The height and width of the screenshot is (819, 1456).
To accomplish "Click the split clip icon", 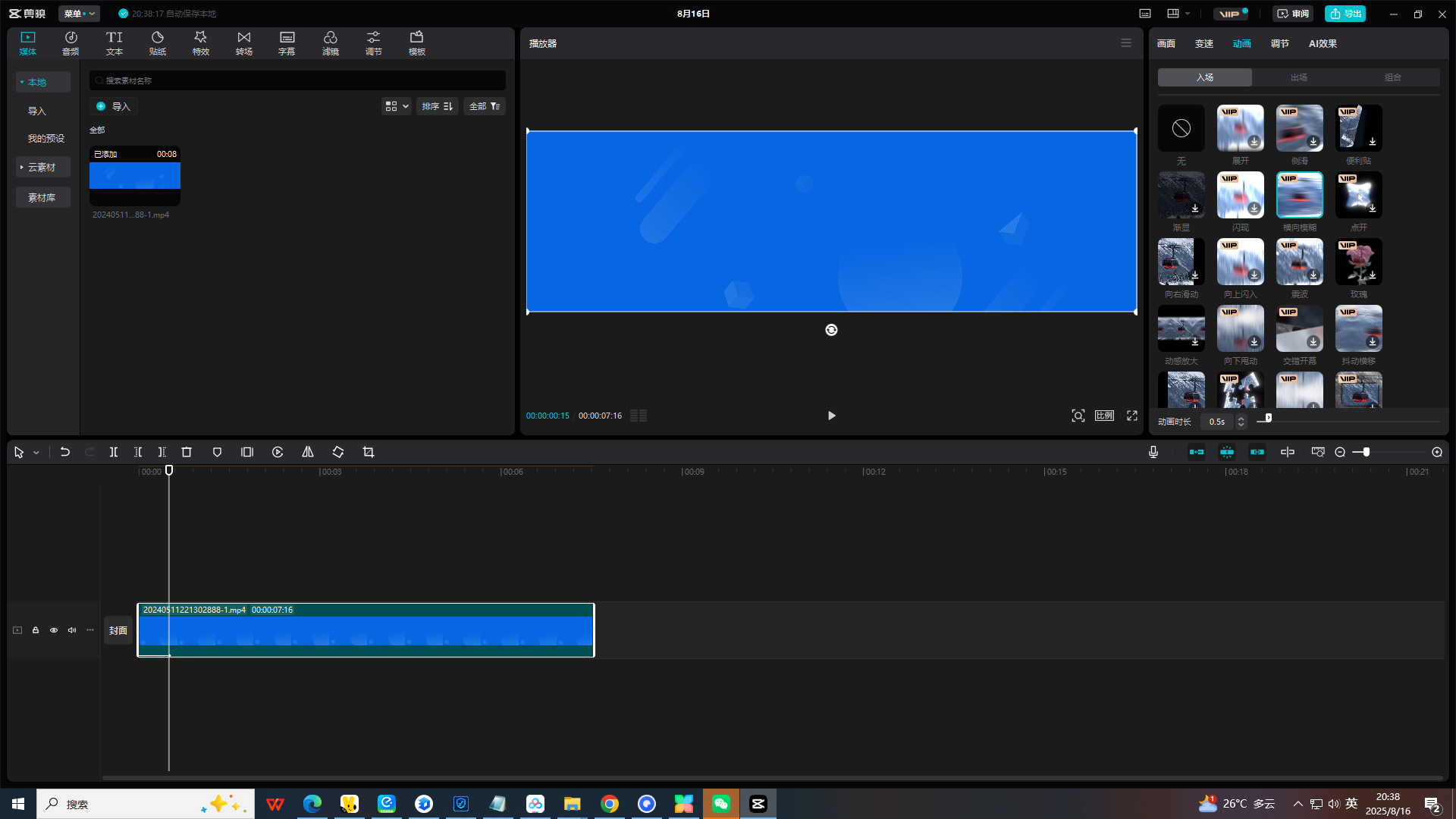I will tap(114, 452).
